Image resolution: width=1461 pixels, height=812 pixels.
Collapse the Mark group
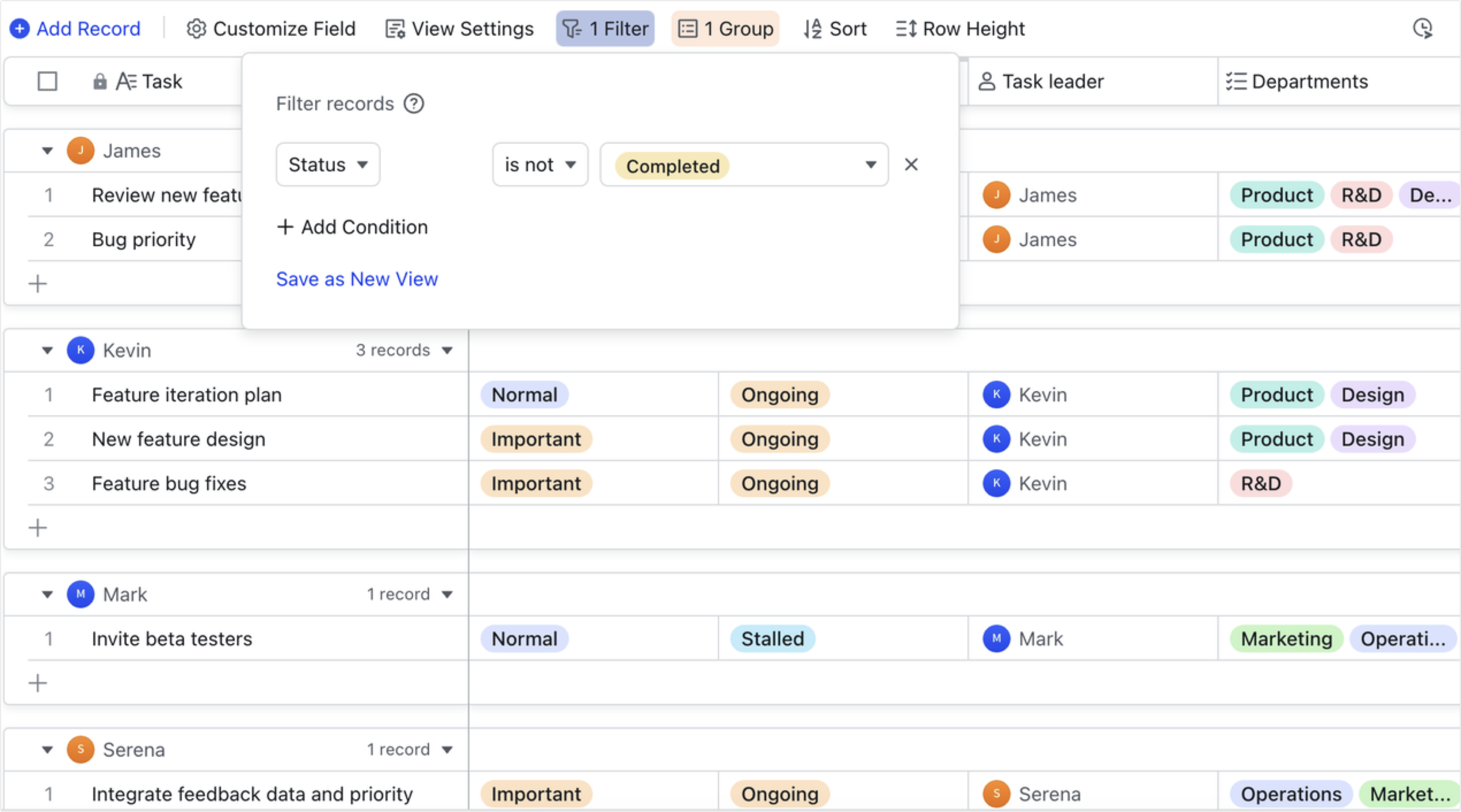tap(47, 594)
